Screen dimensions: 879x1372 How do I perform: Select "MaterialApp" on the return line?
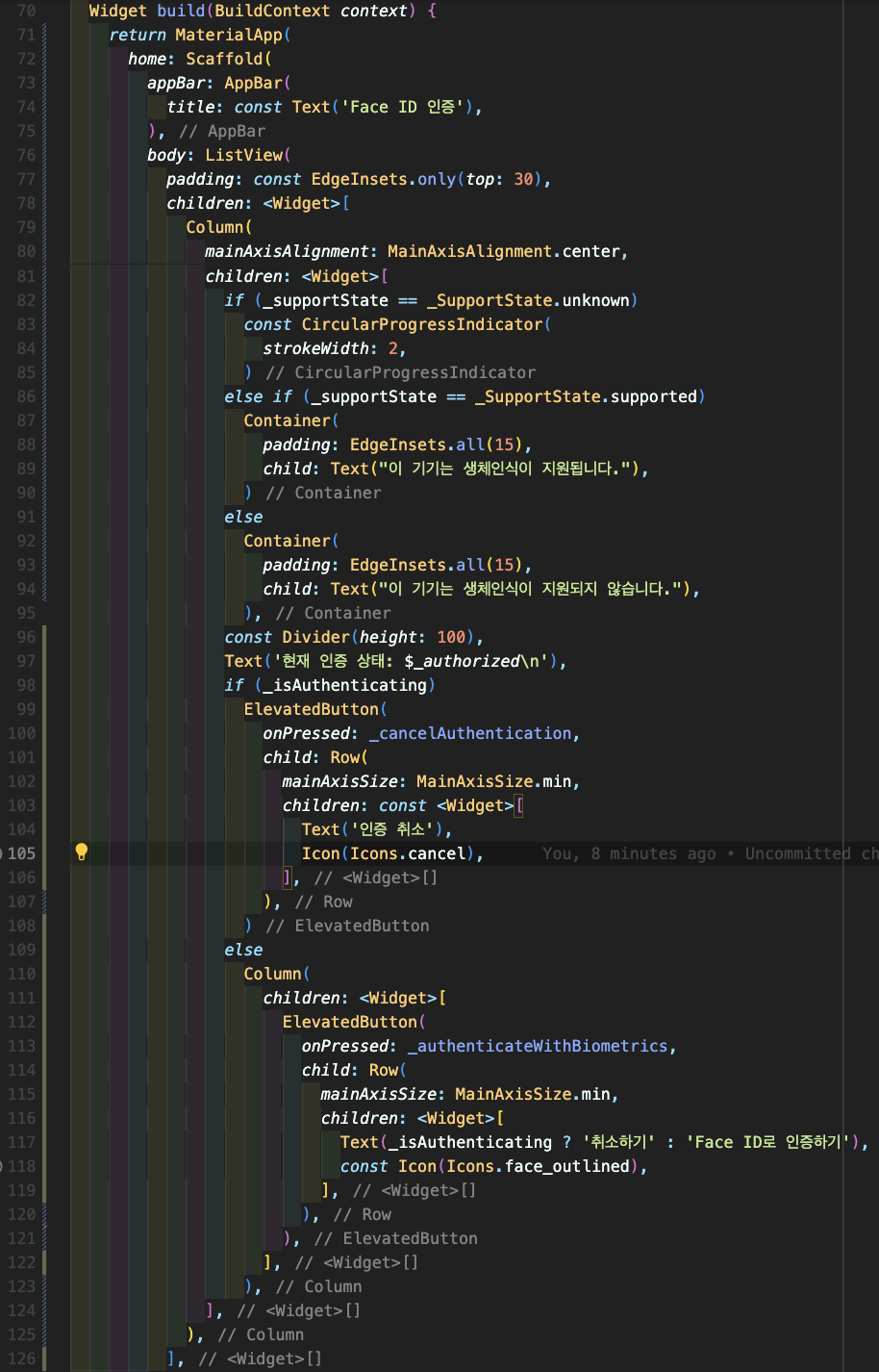point(229,35)
